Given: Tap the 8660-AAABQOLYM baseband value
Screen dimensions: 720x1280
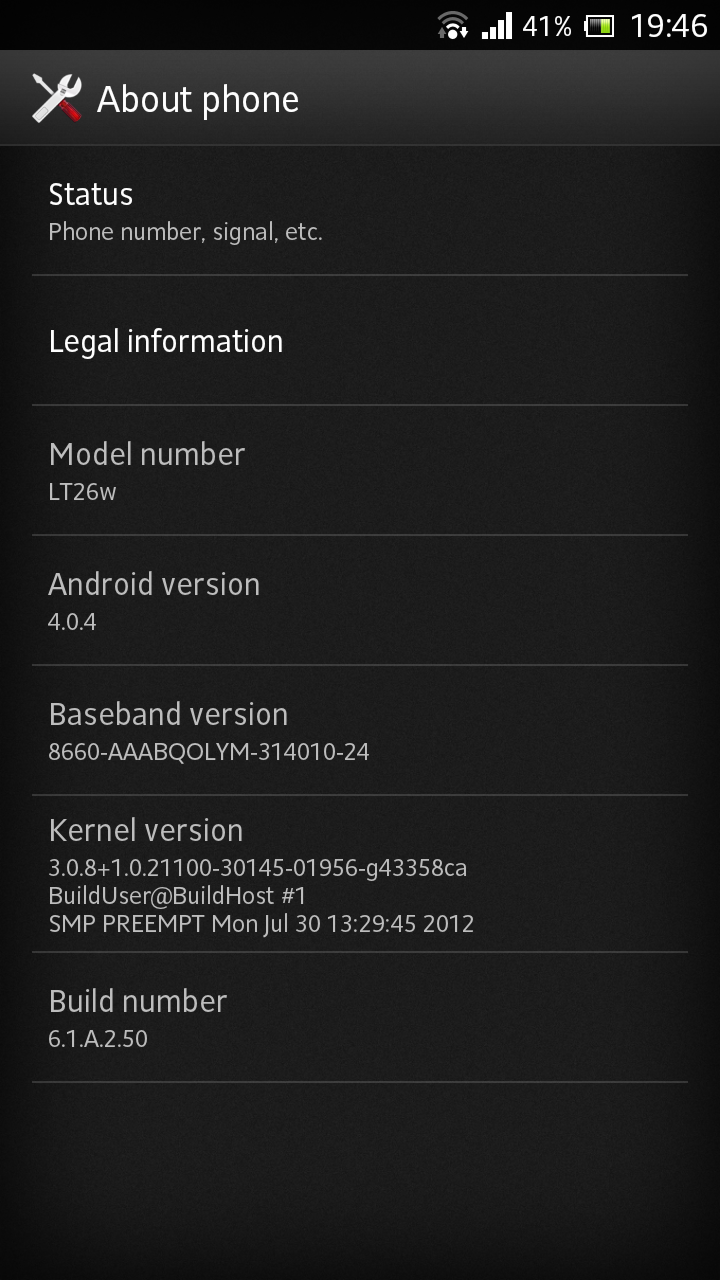Looking at the screenshot, I should pos(209,752).
